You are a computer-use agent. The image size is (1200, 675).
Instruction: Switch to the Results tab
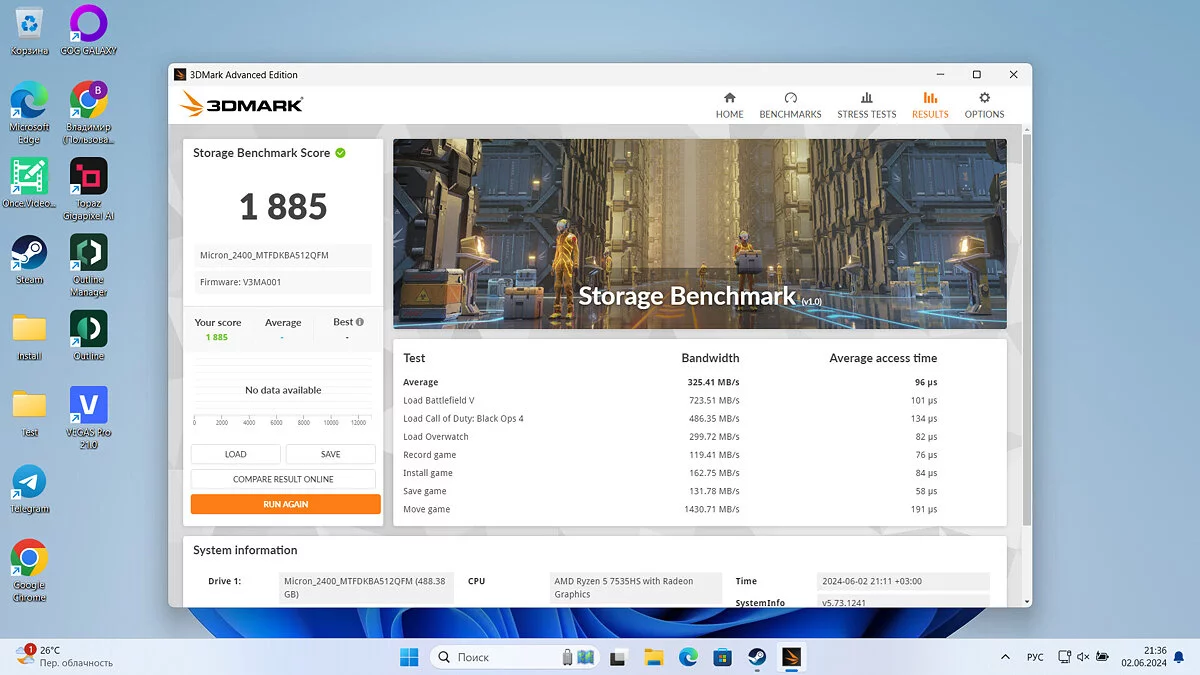click(930, 105)
